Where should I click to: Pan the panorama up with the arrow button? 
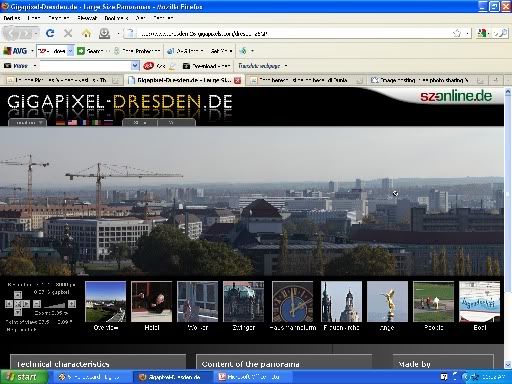[x=18, y=295]
